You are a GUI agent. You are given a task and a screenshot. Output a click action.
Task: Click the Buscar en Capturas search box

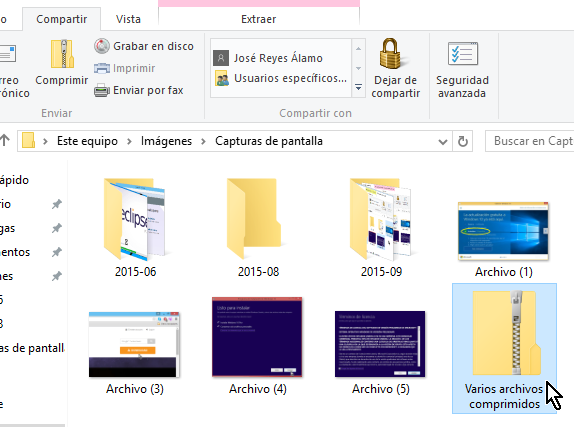coord(529,141)
